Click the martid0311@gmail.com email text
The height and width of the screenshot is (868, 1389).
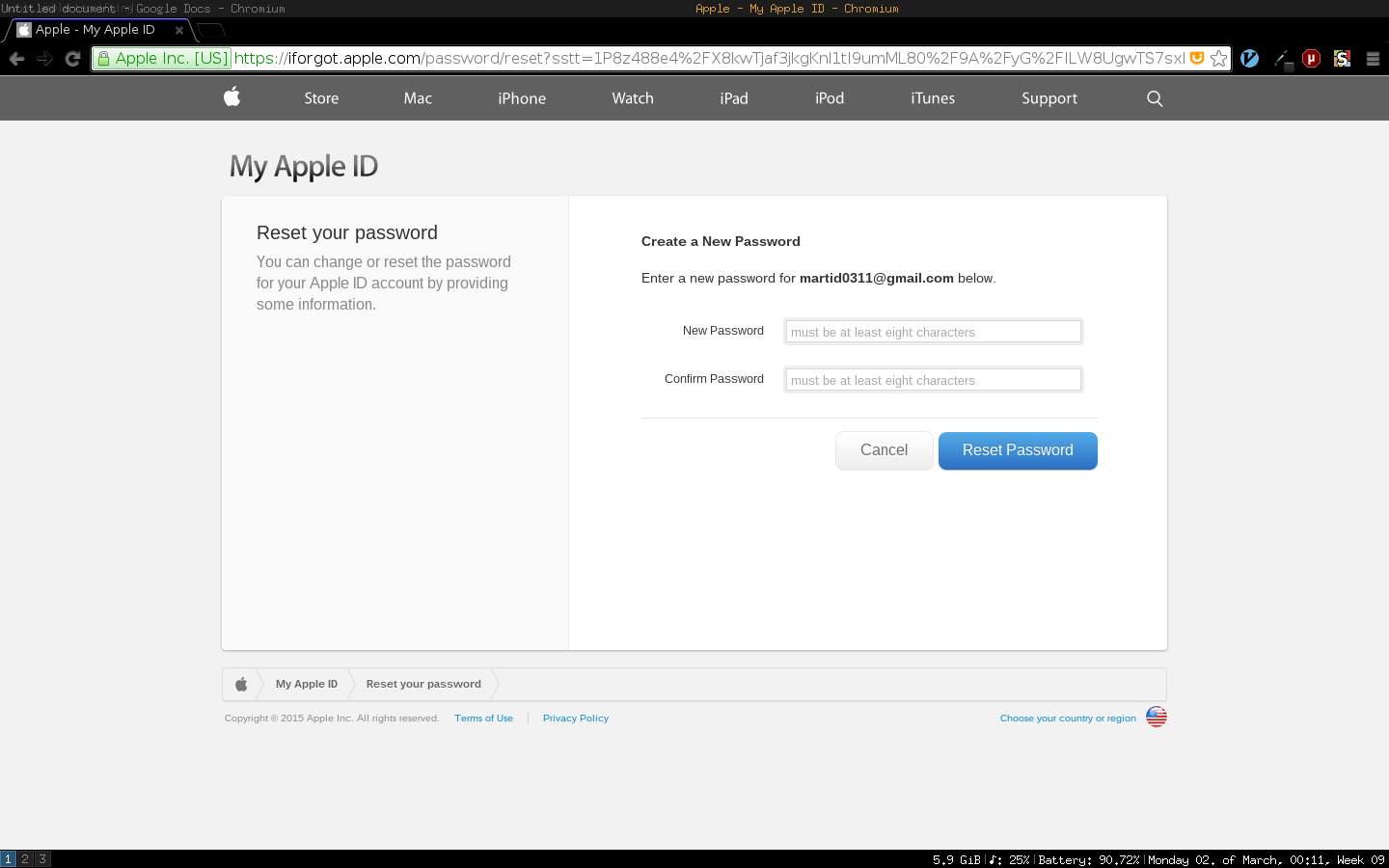click(877, 278)
